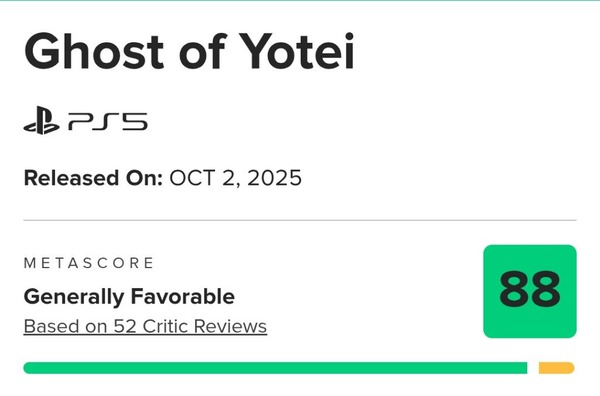Select the green positive reviews bar segment

(x=275, y=368)
